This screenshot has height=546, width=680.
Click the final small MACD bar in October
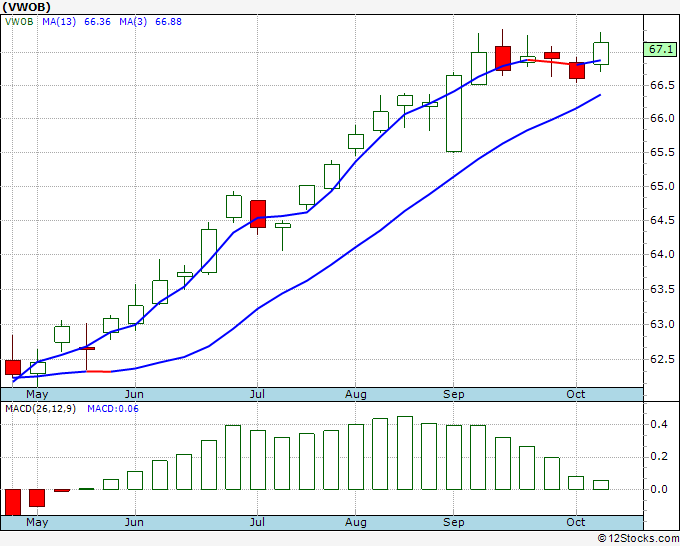[601, 485]
